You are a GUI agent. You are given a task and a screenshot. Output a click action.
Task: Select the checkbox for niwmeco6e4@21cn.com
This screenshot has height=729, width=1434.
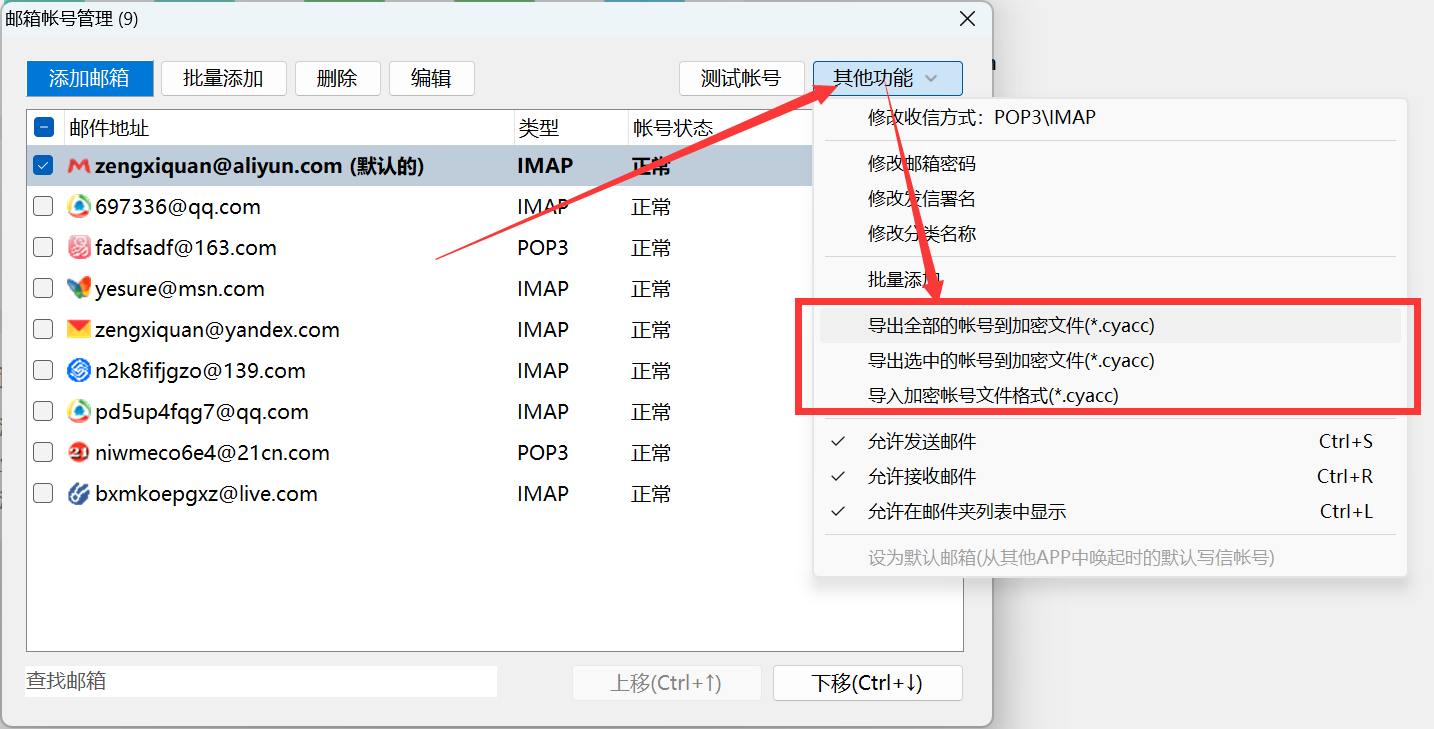44,453
